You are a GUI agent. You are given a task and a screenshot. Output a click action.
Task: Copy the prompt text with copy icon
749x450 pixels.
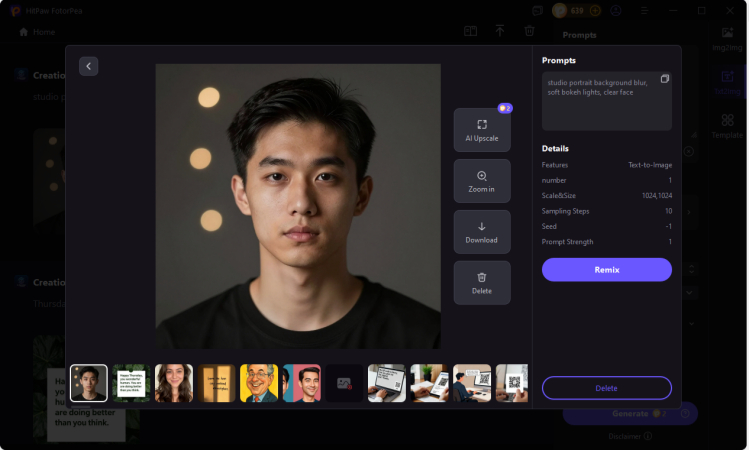[664, 79]
